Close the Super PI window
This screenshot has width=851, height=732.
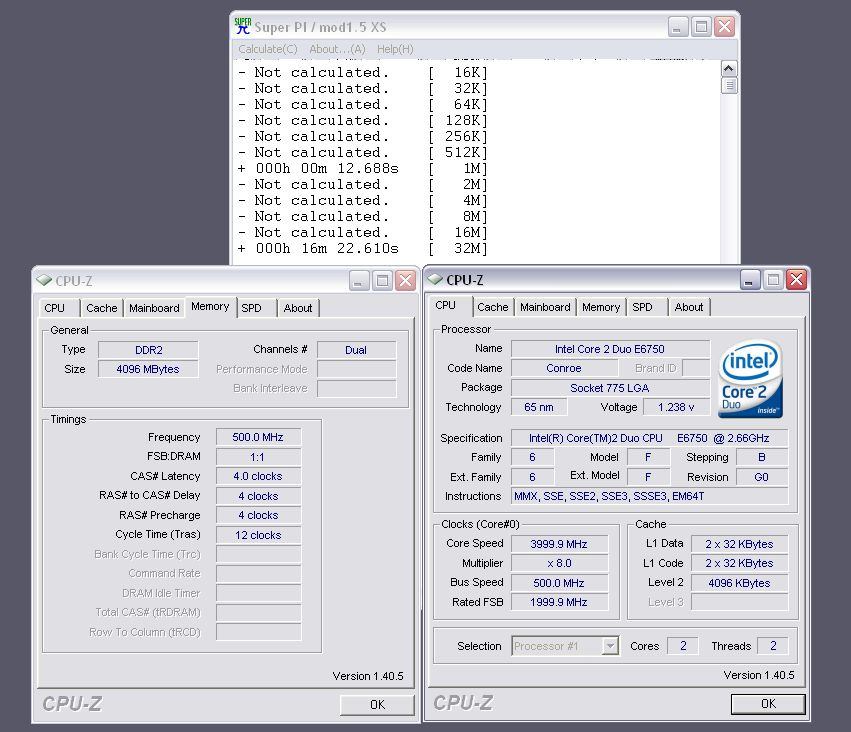click(725, 27)
